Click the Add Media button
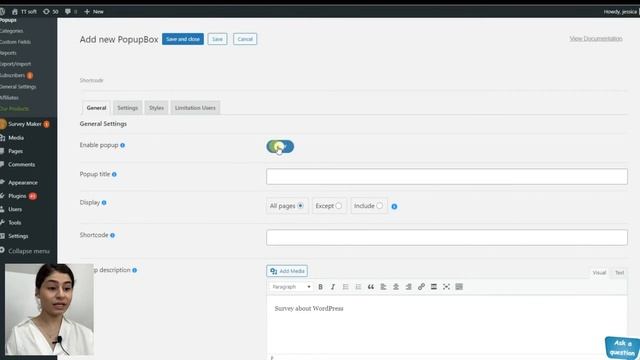The image size is (640, 360). [287, 271]
